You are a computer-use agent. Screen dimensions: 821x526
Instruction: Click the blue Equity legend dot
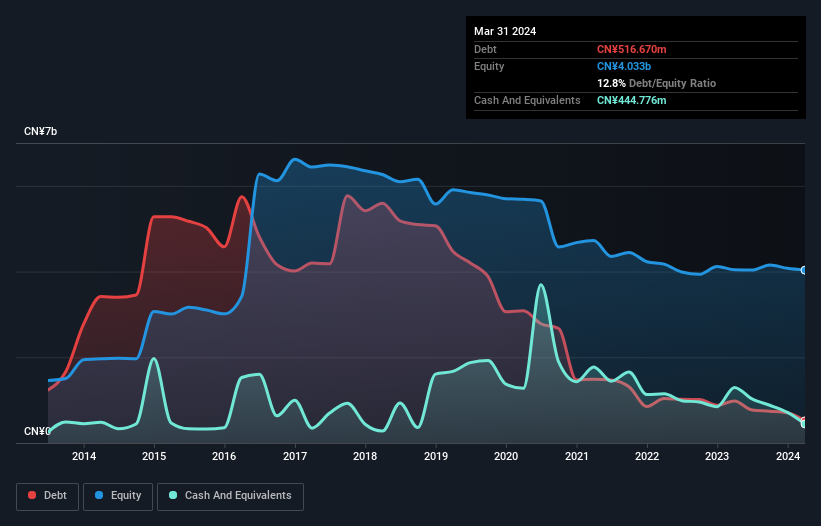click(x=99, y=495)
